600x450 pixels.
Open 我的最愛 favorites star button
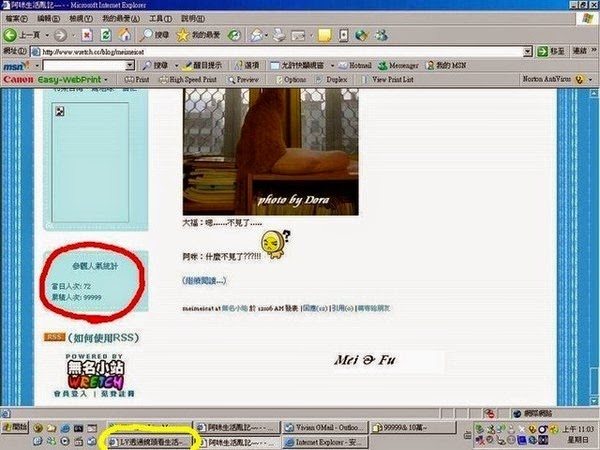click(x=198, y=35)
